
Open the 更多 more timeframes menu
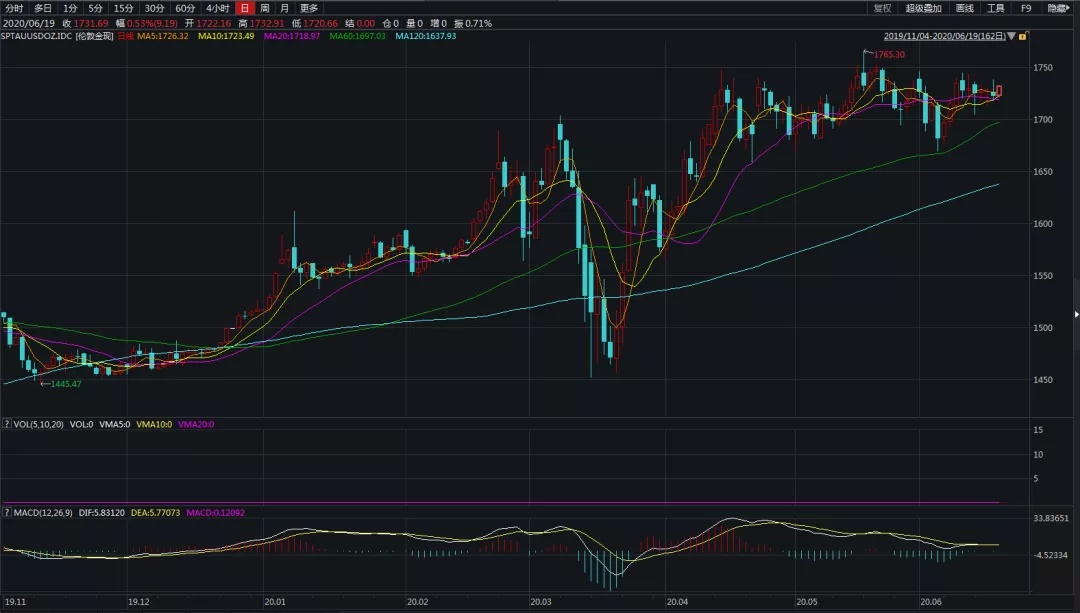(309, 8)
